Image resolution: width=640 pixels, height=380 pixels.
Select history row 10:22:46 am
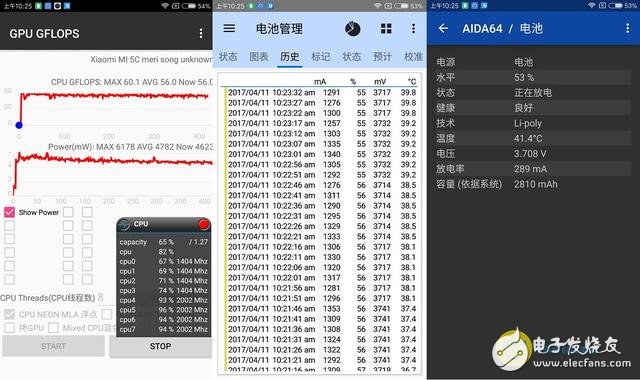[x=322, y=185]
